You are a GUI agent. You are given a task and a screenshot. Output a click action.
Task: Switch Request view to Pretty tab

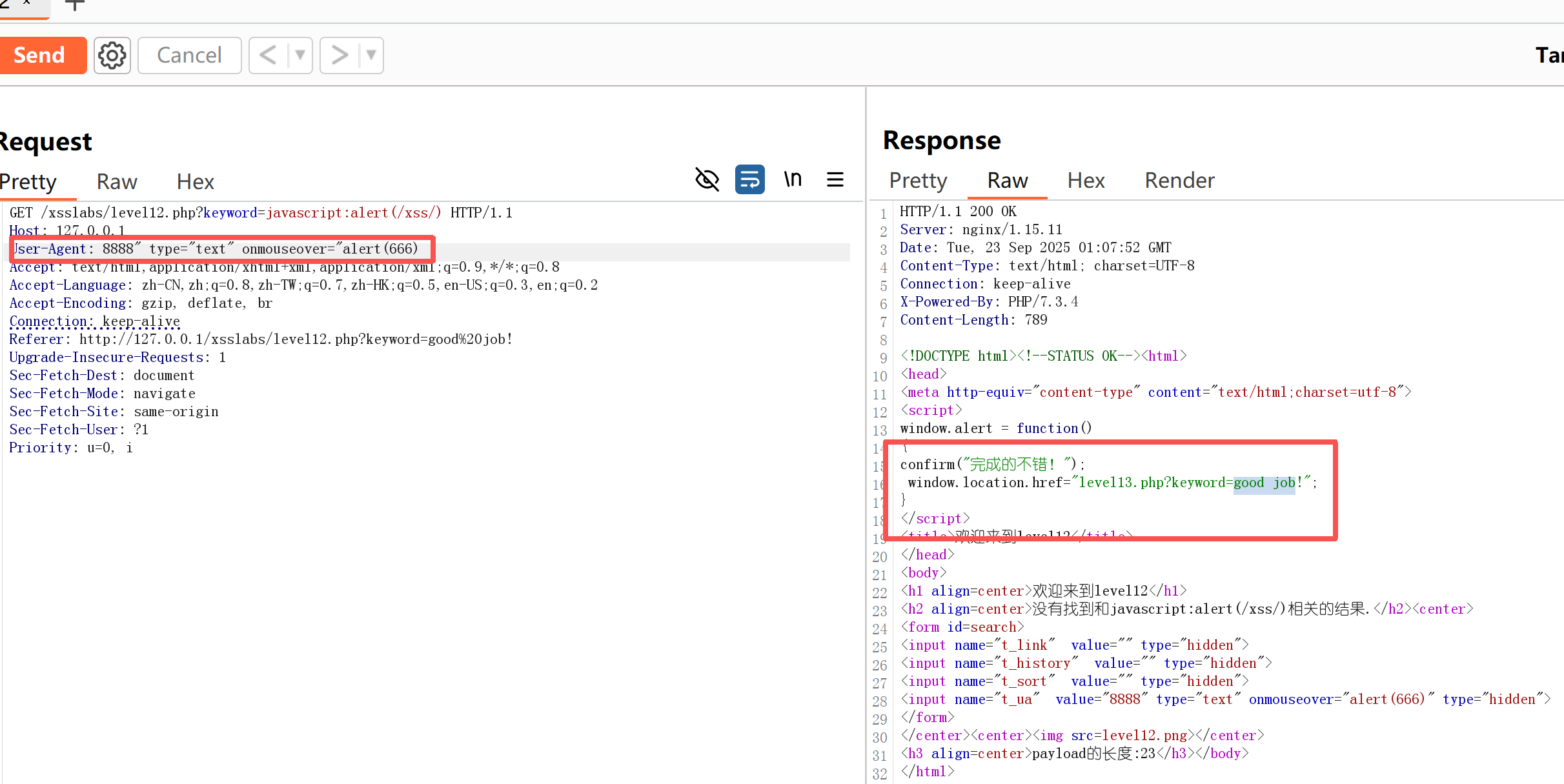click(x=28, y=182)
